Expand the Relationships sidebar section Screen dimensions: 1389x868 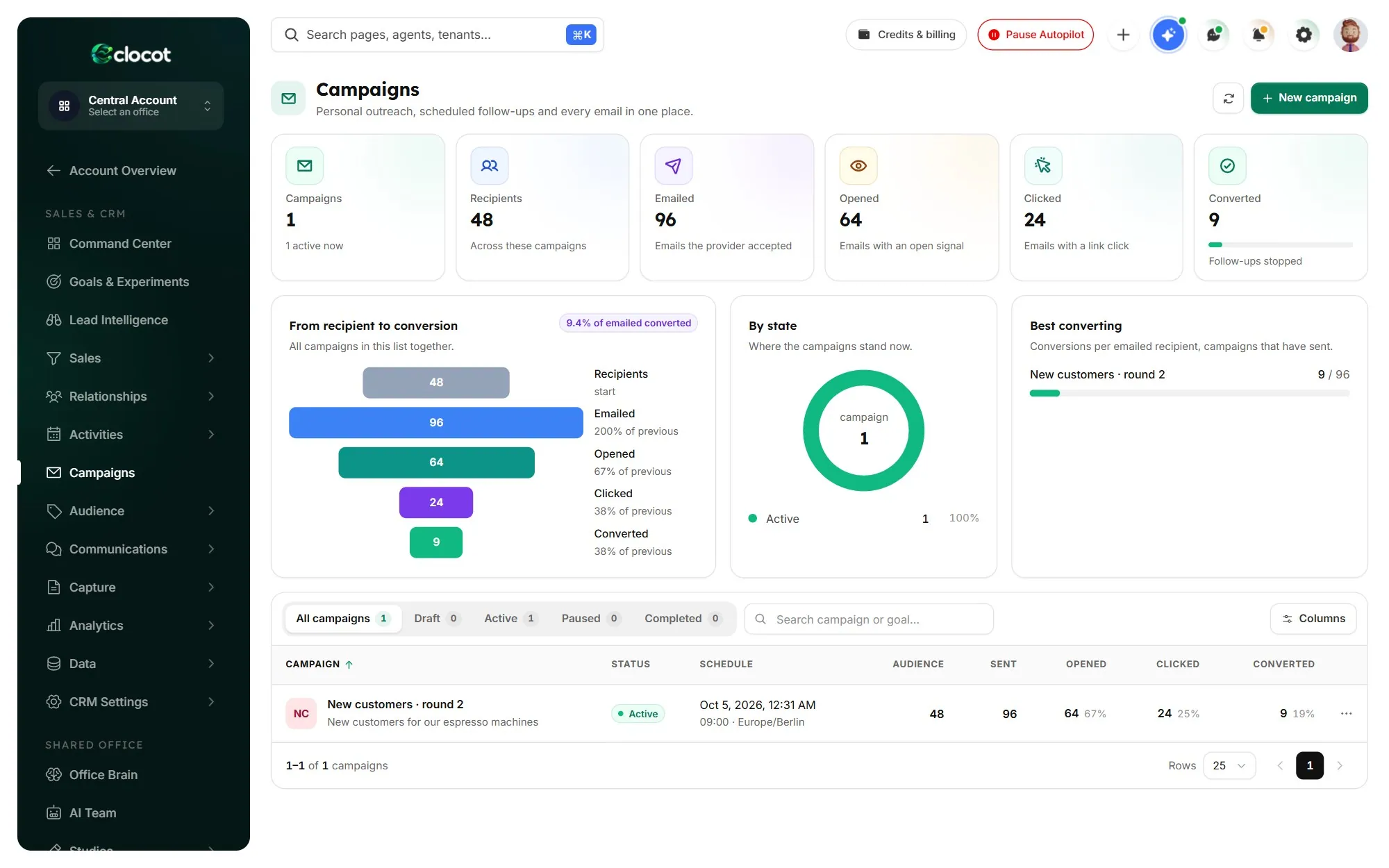(x=131, y=397)
